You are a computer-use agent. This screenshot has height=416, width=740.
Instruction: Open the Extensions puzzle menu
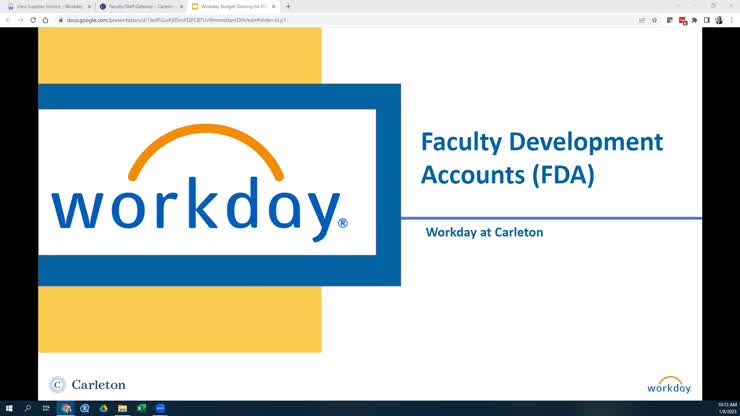pyautogui.click(x=695, y=20)
